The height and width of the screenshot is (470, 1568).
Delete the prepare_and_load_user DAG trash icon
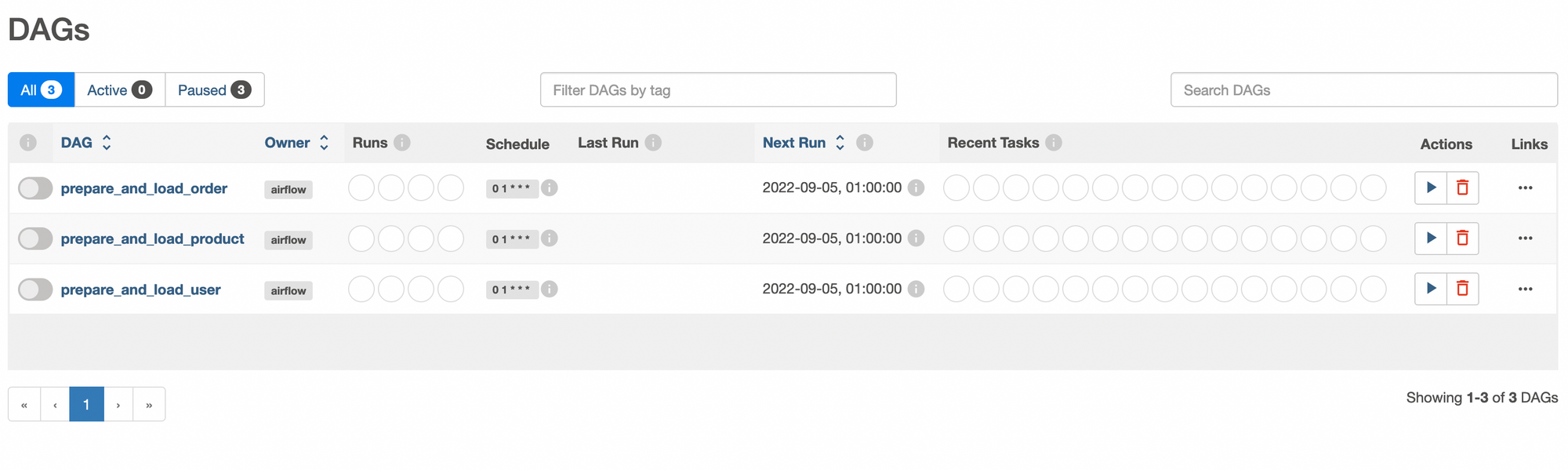click(x=1462, y=289)
